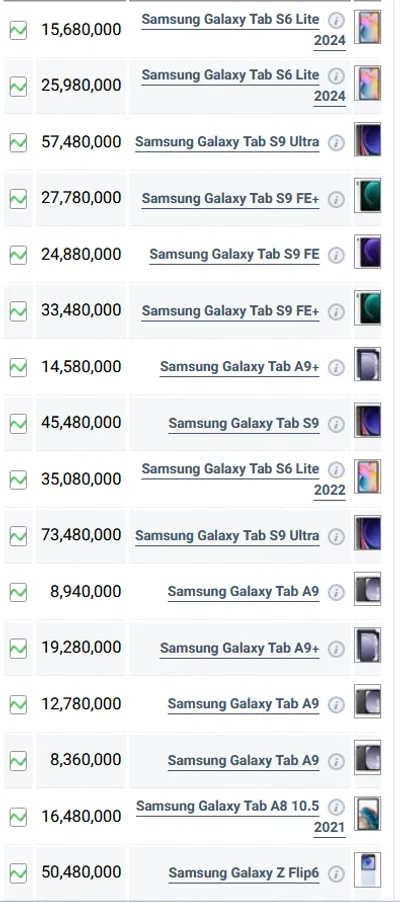Open the Samsung Galaxy Z Flip6 link
This screenshot has width=400, height=902.
[x=243, y=873]
